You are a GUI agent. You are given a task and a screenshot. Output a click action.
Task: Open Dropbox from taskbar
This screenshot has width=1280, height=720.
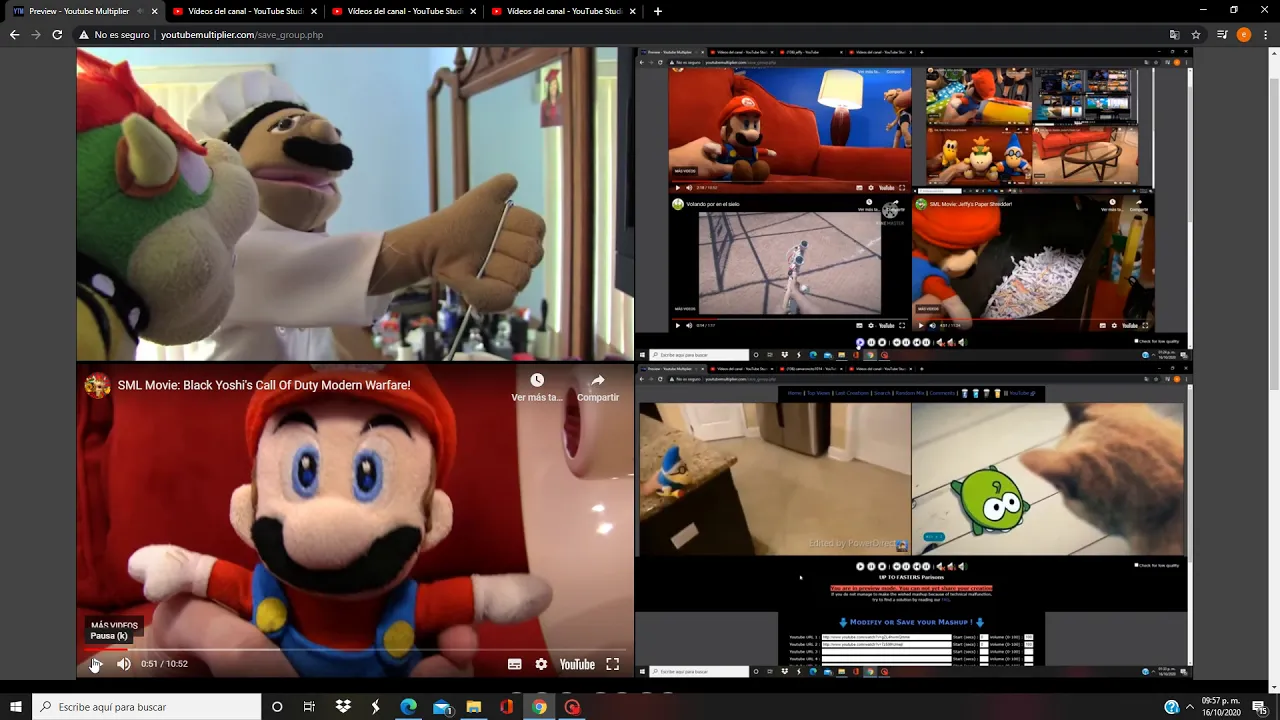[343, 707]
